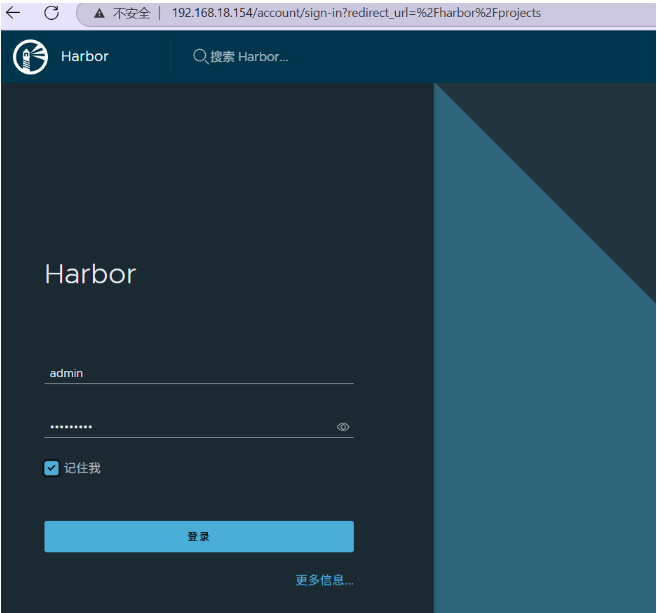
Task: Click the large Harbor heading
Action: click(x=91, y=274)
